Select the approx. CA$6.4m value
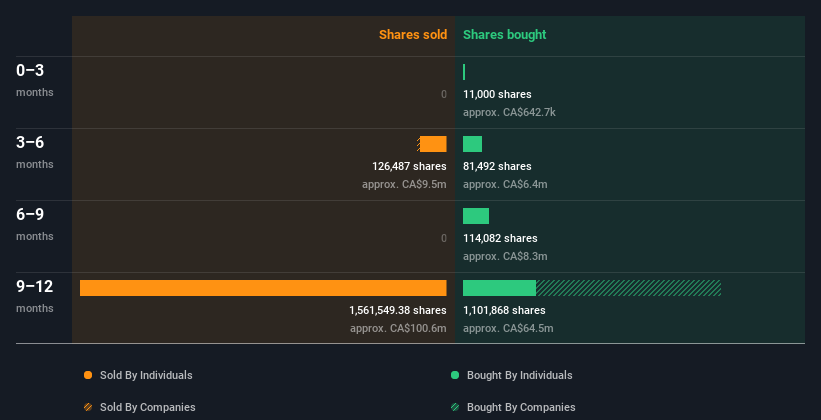Image resolution: width=821 pixels, height=420 pixels. (505, 184)
